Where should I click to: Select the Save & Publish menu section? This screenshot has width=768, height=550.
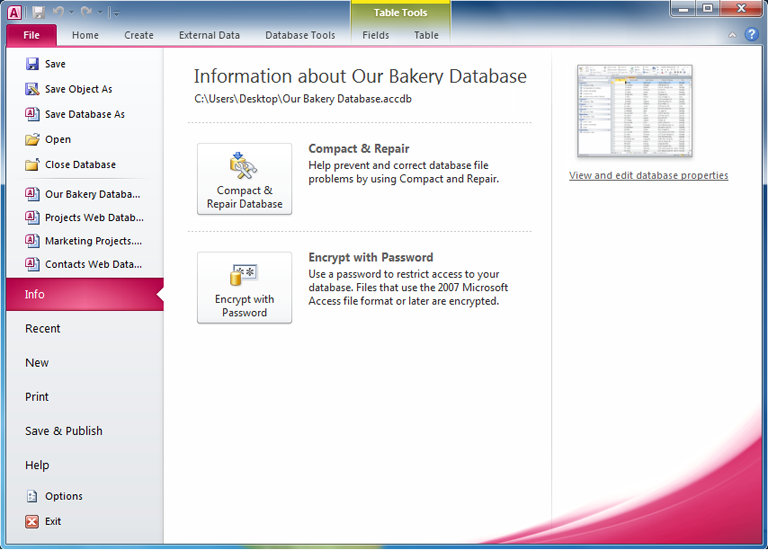click(x=64, y=431)
